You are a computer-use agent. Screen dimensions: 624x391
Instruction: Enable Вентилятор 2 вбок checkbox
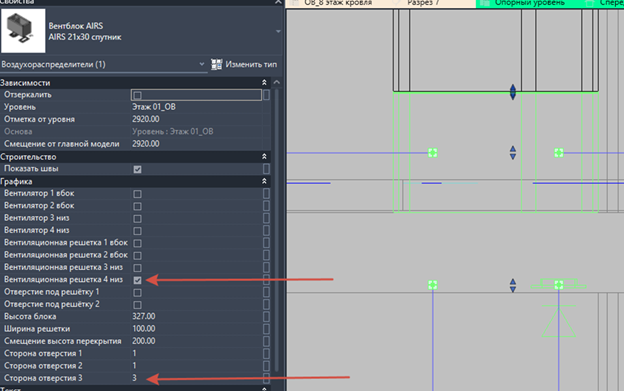click(137, 206)
